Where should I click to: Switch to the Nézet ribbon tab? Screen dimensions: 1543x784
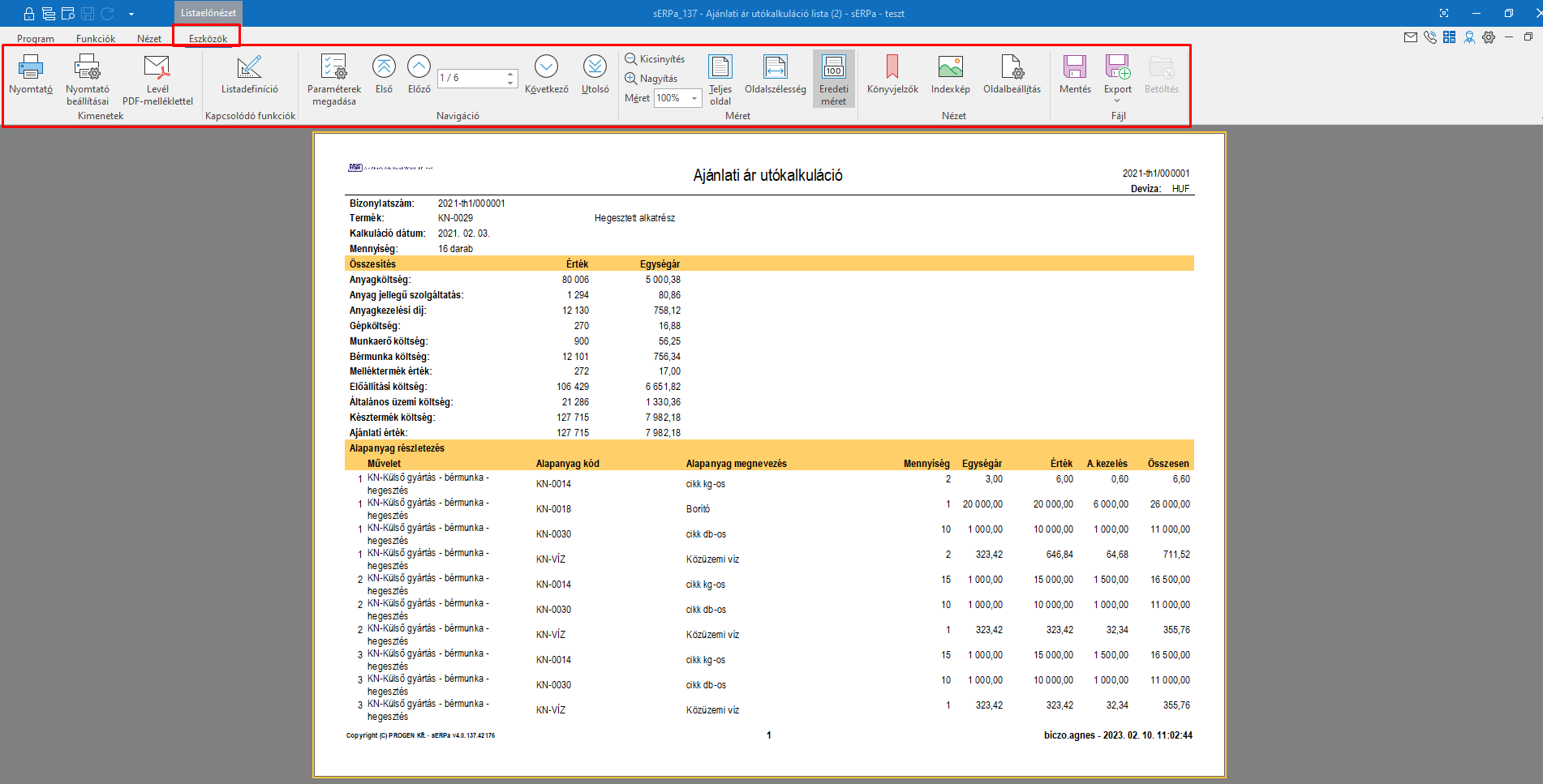tap(149, 38)
